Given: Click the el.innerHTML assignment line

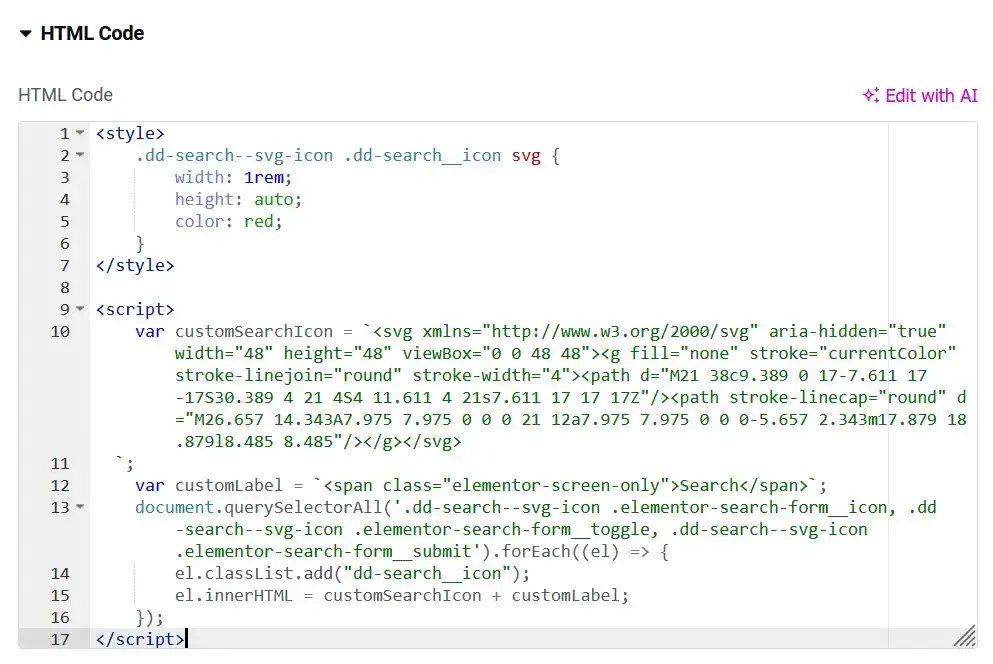Looking at the screenshot, I should tap(402, 596).
